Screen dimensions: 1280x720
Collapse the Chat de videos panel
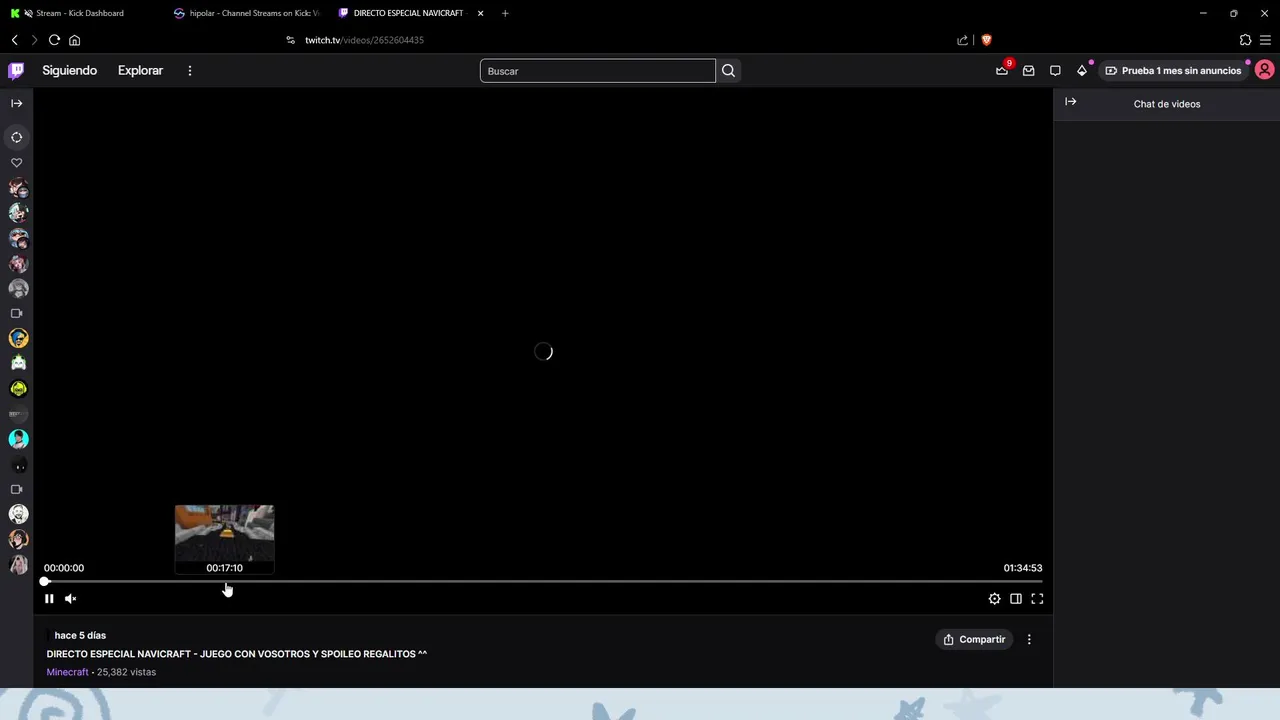pos(1070,102)
